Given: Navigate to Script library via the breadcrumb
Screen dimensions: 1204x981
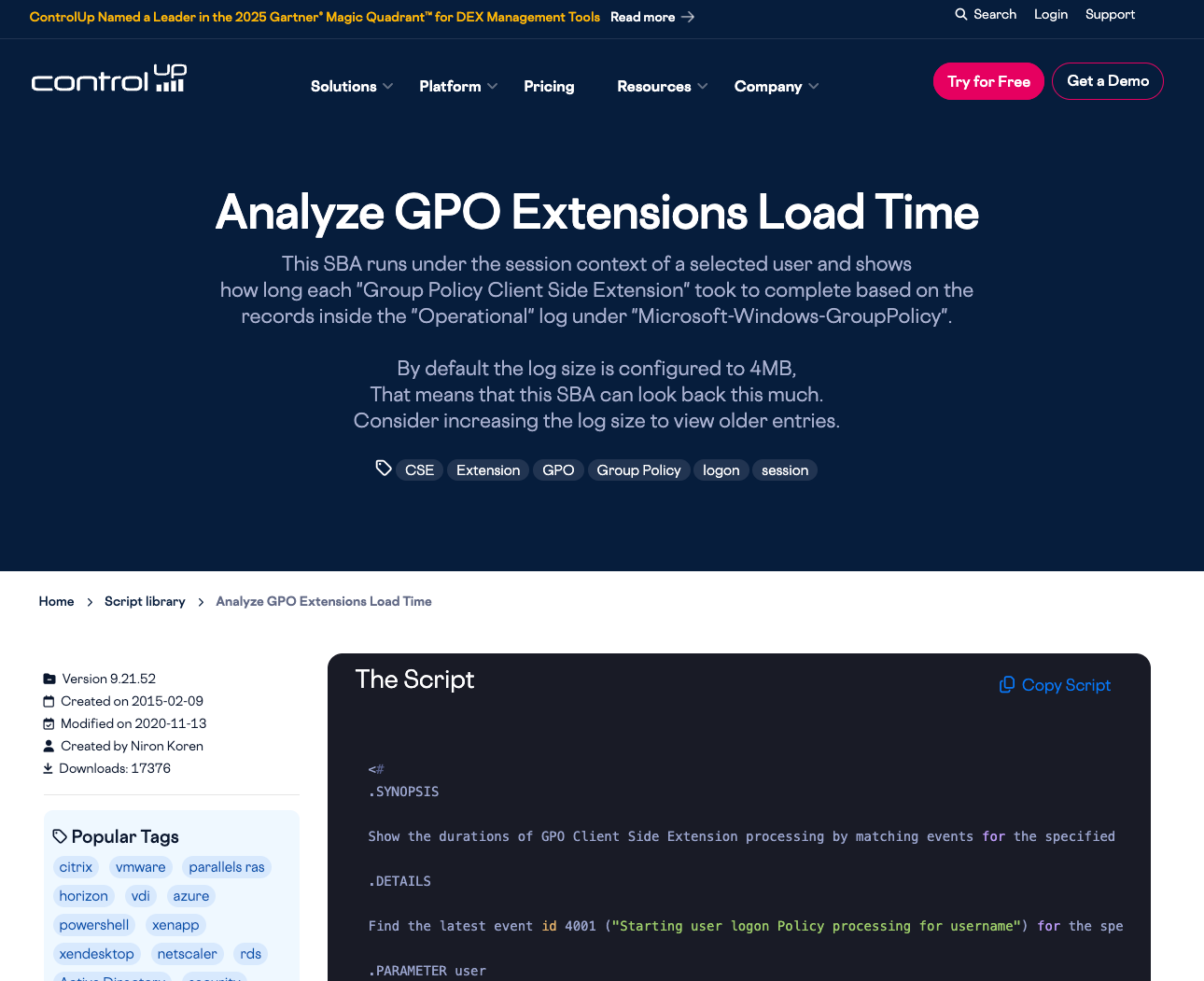Looking at the screenshot, I should click(145, 601).
